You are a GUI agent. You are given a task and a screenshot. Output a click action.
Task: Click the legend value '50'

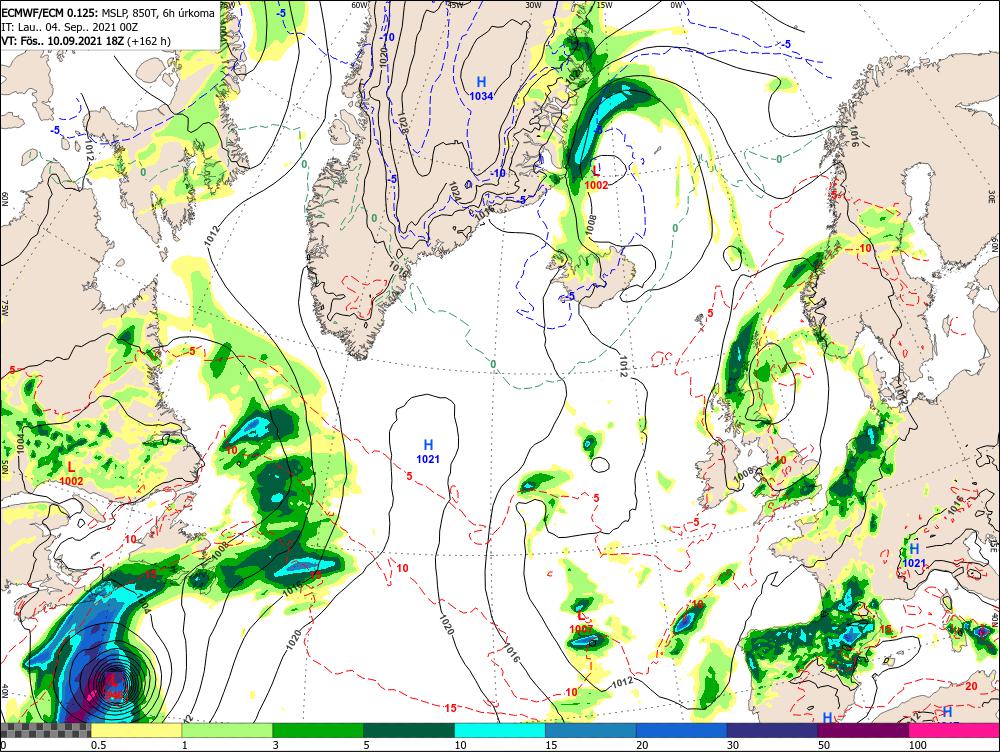824,745
